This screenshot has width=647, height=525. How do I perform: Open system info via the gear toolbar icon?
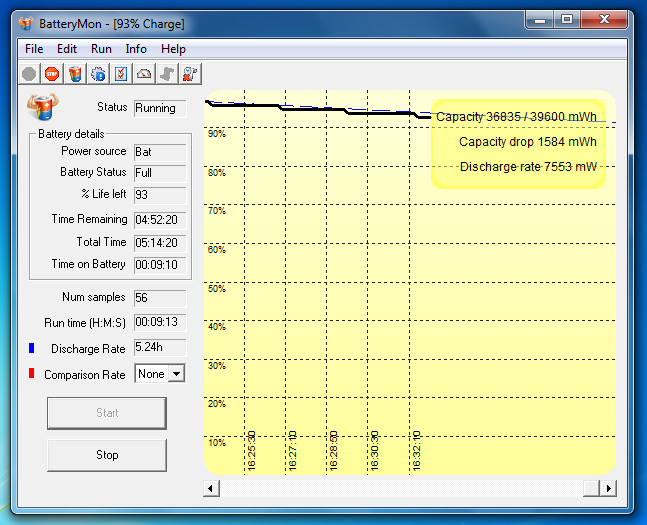point(98,74)
